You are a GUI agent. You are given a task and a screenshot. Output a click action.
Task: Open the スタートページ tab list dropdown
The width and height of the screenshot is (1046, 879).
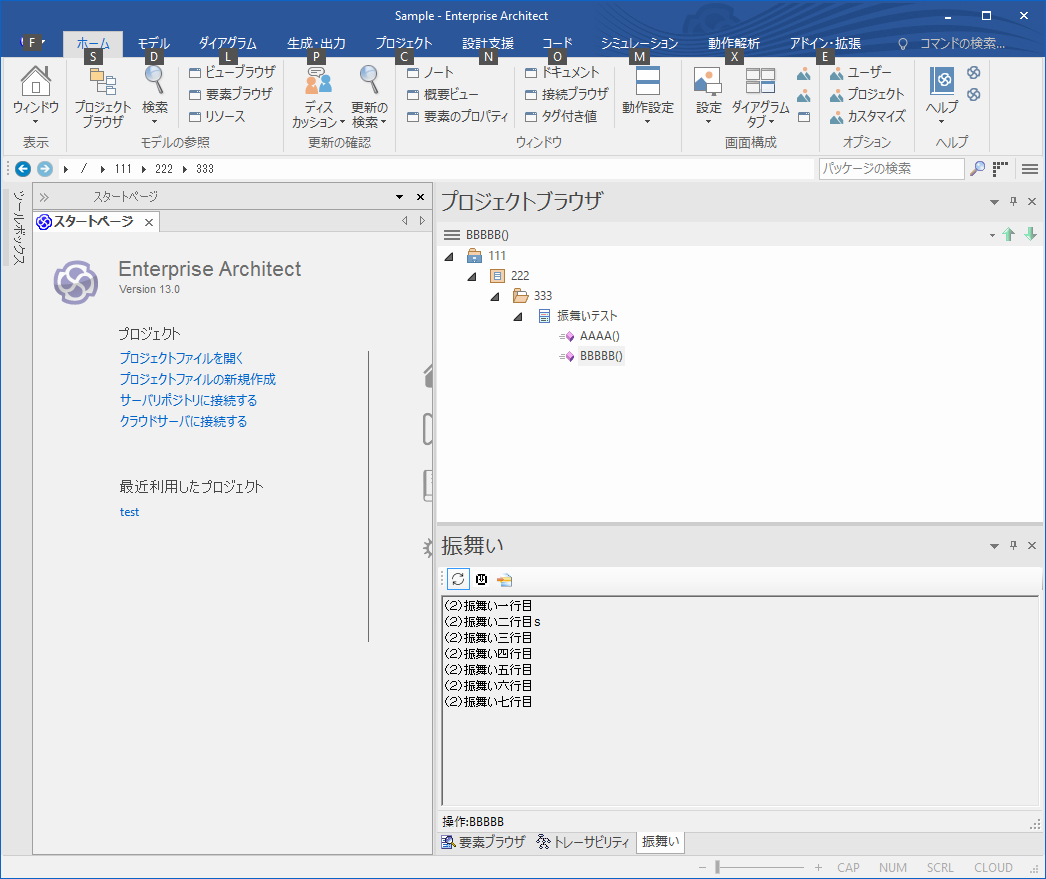point(400,197)
